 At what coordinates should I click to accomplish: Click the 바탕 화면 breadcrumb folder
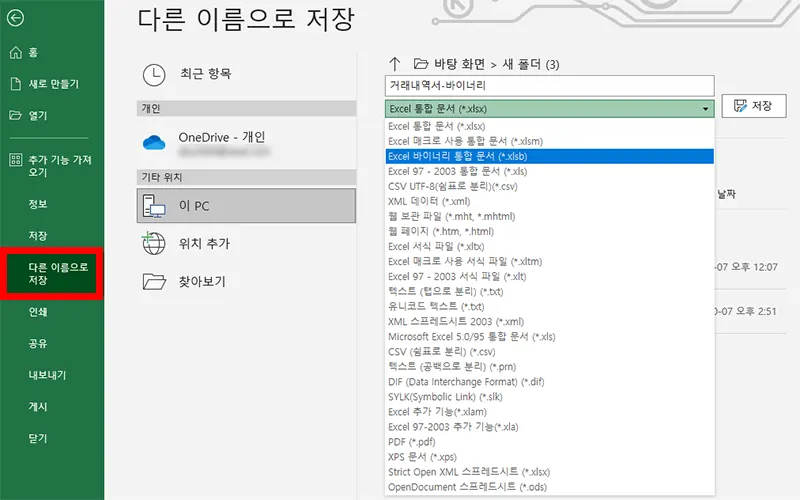(459, 64)
